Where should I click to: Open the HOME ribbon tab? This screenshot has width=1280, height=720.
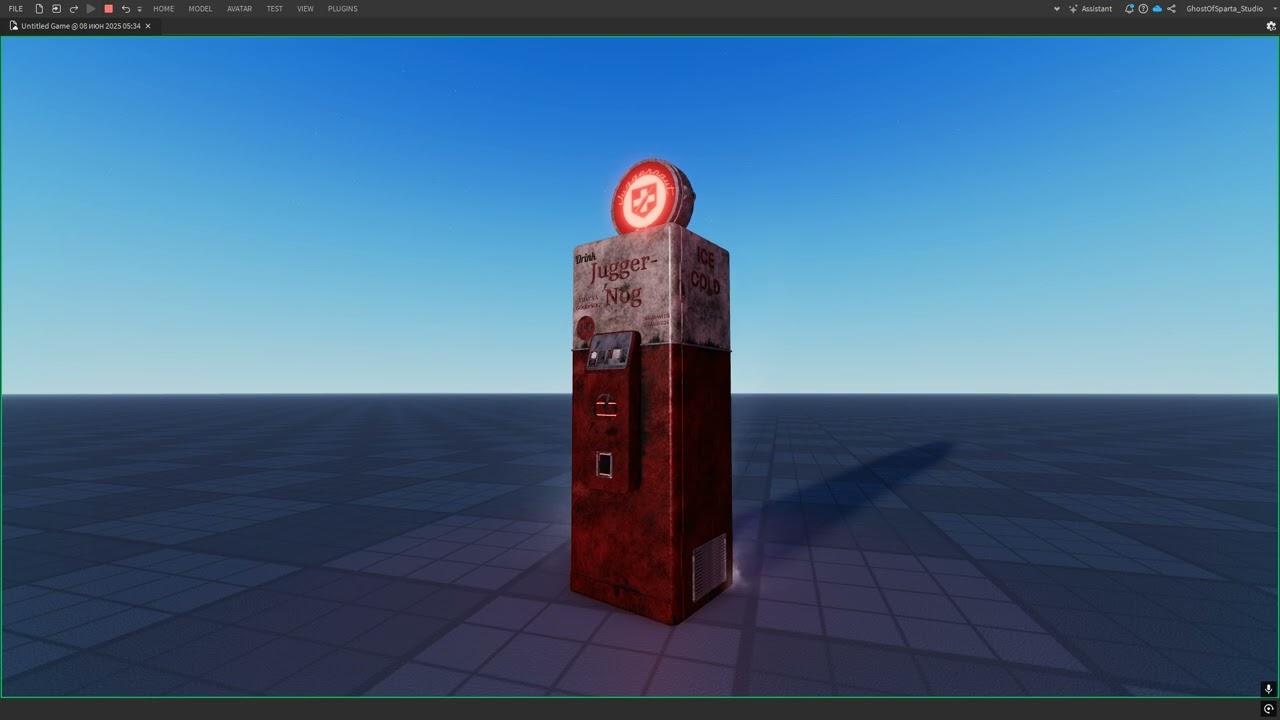[x=163, y=9]
